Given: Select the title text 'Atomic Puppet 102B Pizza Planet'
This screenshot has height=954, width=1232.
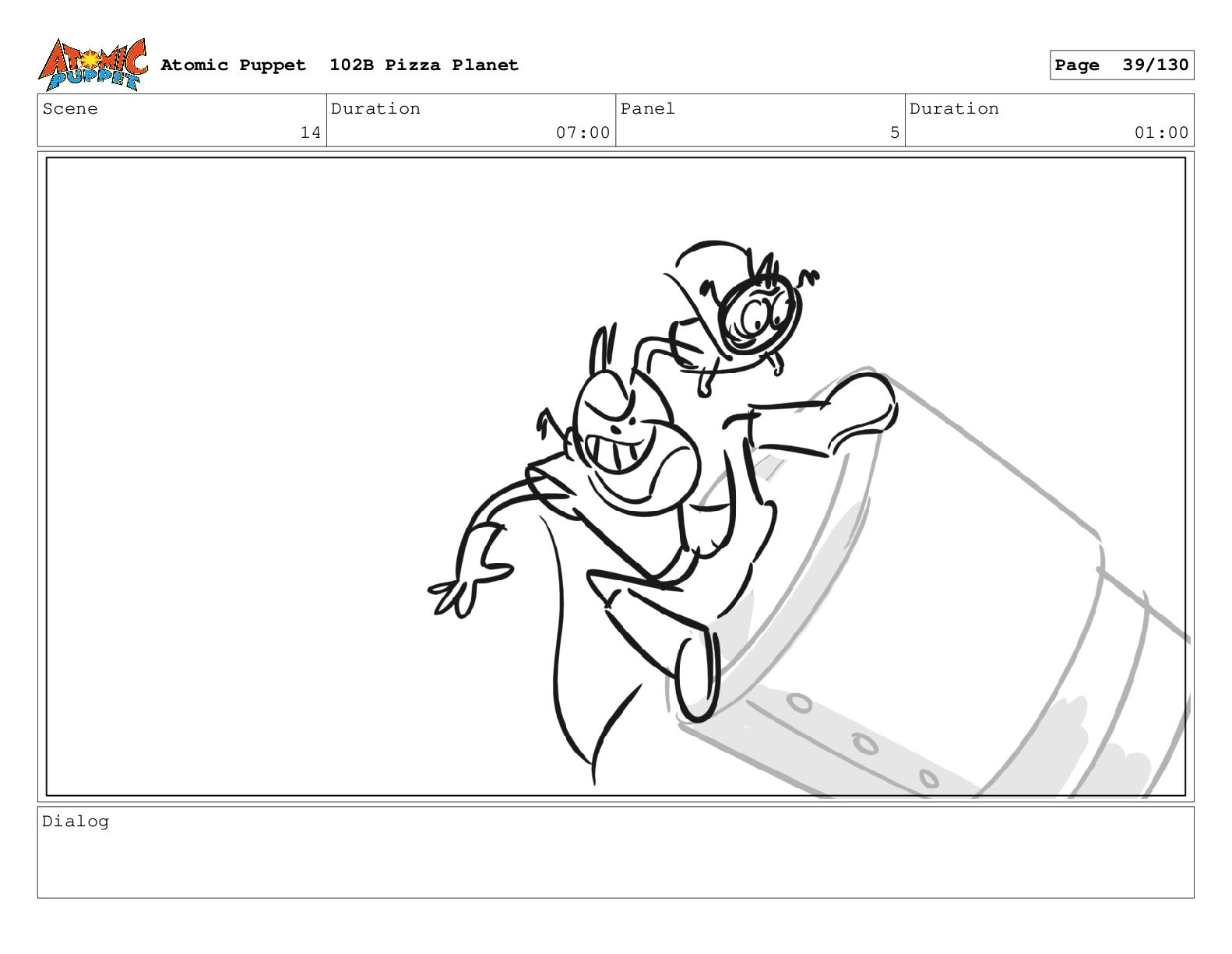Looking at the screenshot, I should [340, 65].
